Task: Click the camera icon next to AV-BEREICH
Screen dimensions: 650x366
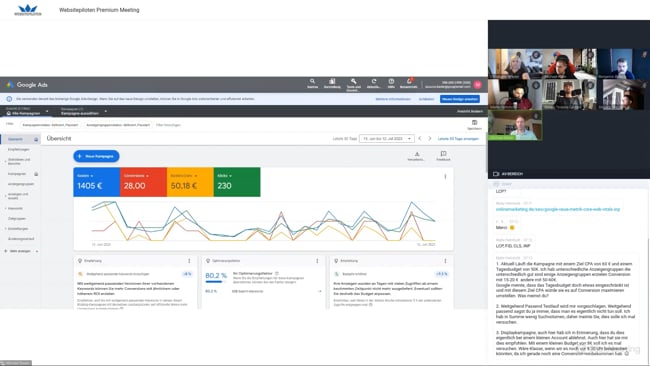Action: pos(495,174)
